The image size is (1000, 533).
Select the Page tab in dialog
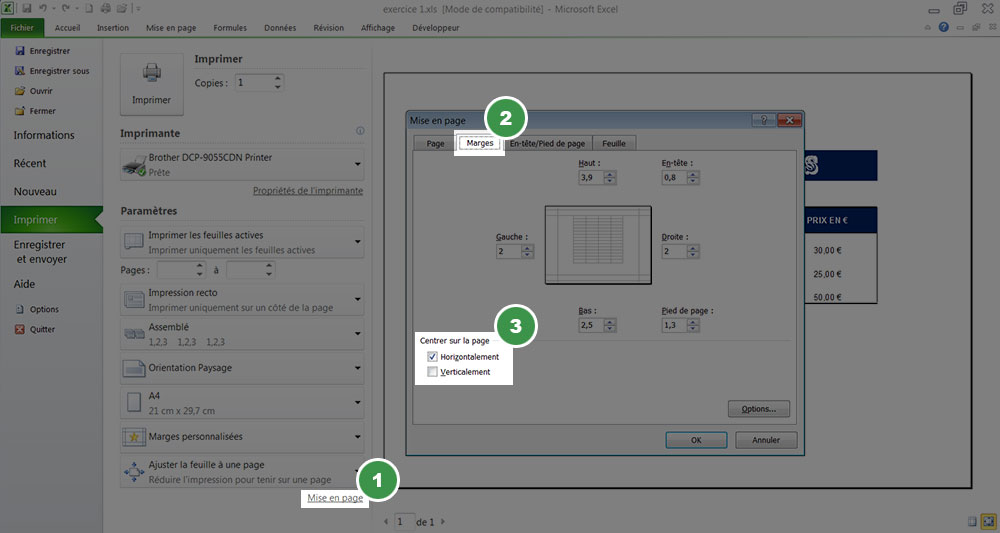436,143
